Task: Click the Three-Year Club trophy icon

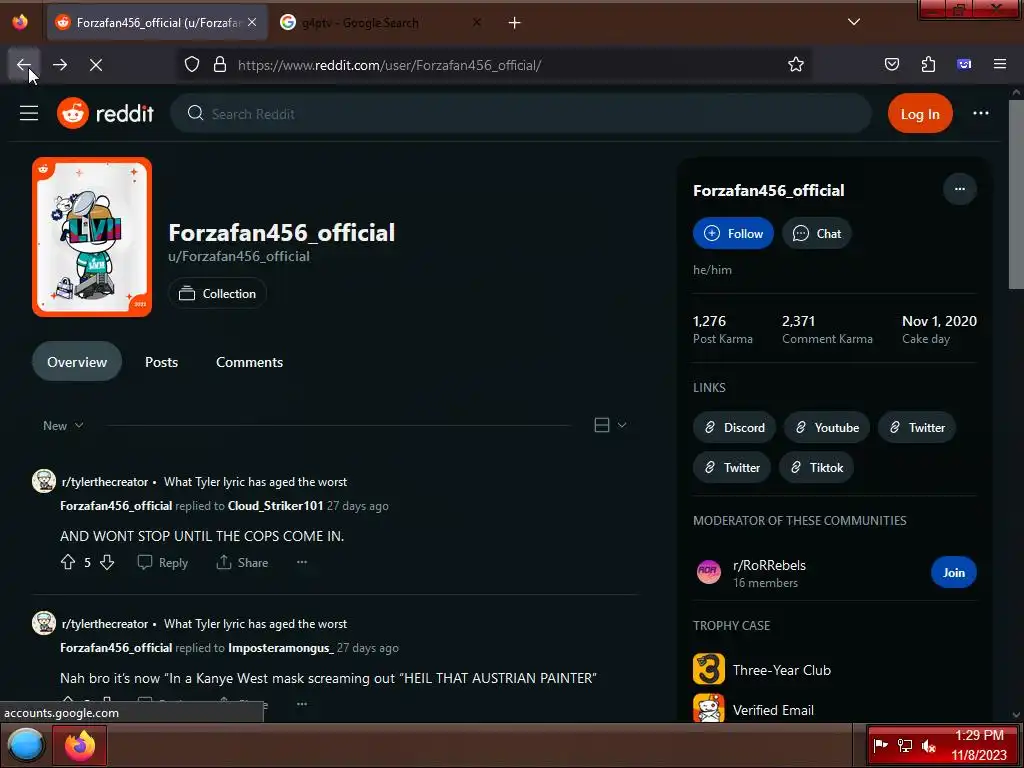Action: click(x=709, y=669)
